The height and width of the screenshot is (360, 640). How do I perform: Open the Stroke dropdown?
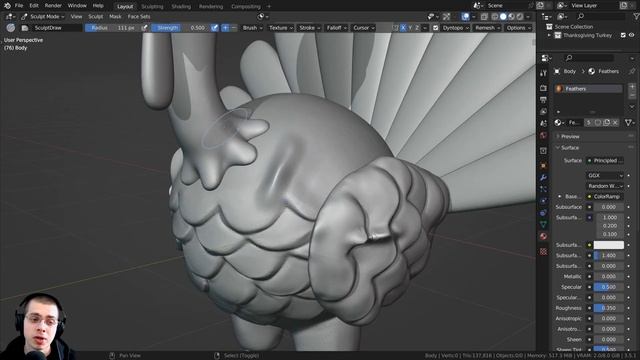click(309, 28)
